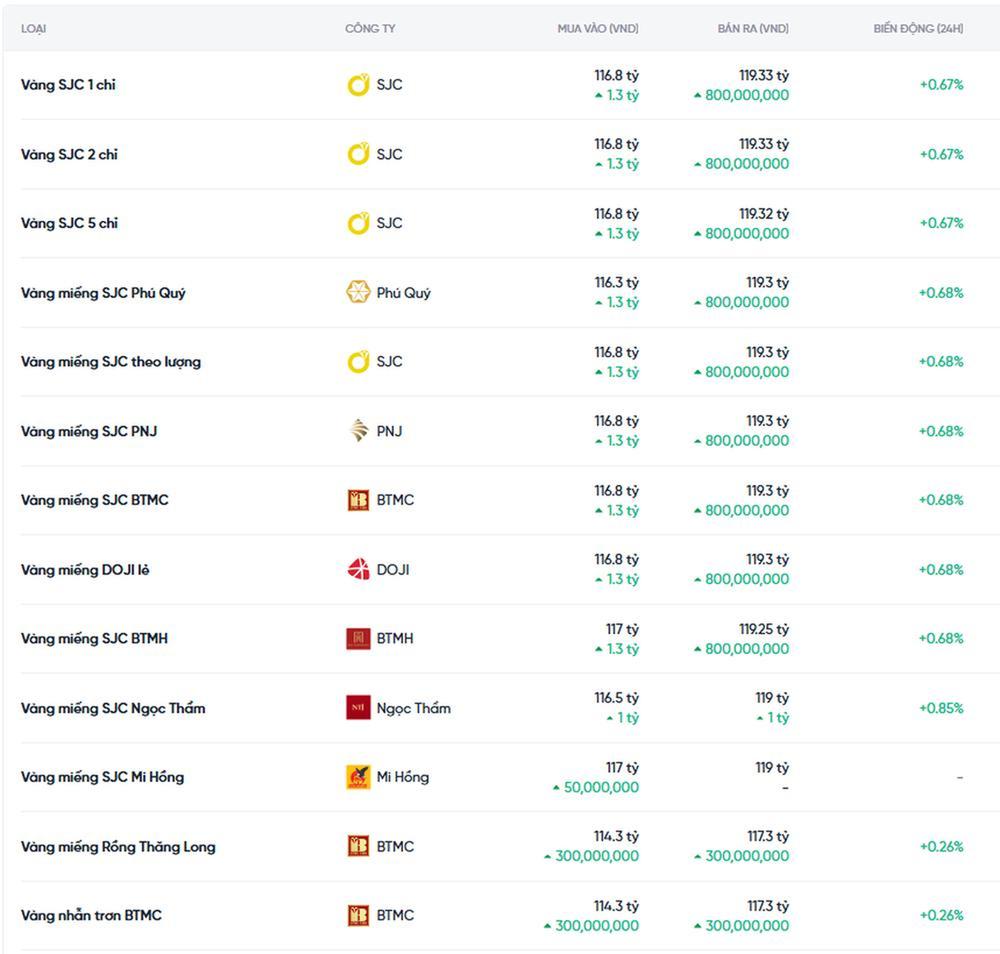1000x954 pixels.
Task: Click the 119.32 tỷ sell price for SJC 5 chỉ
Action: coord(763,214)
